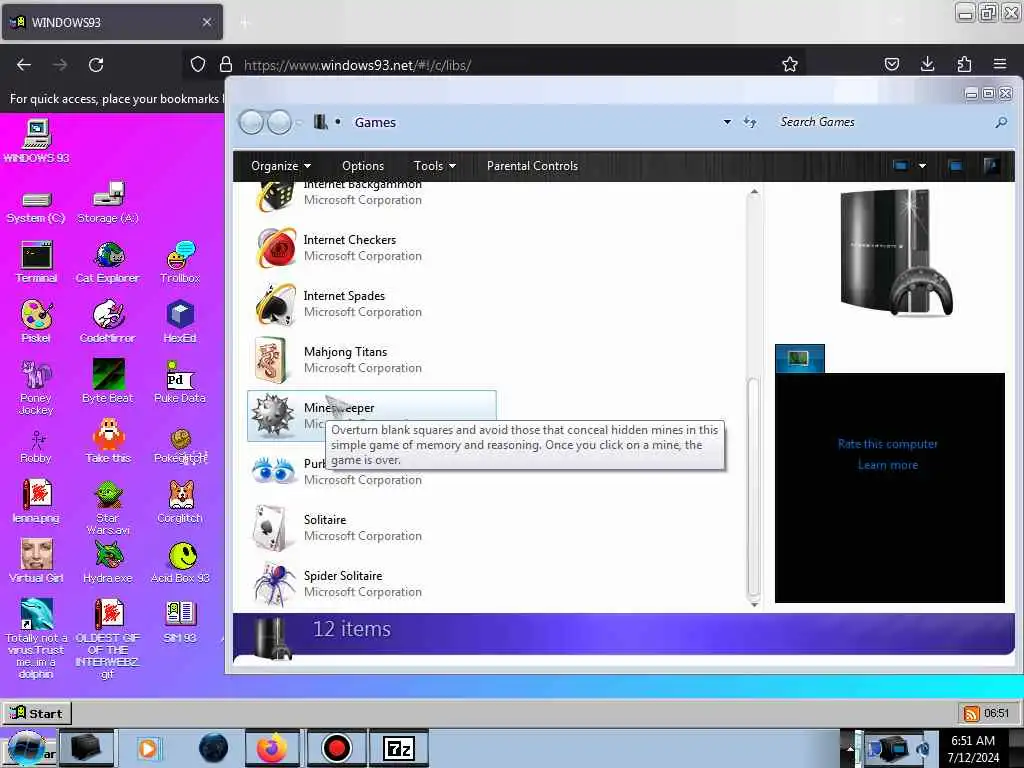Open recent pages dropdown beside nav buttons
The width and height of the screenshot is (1024, 768).
[x=299, y=122]
